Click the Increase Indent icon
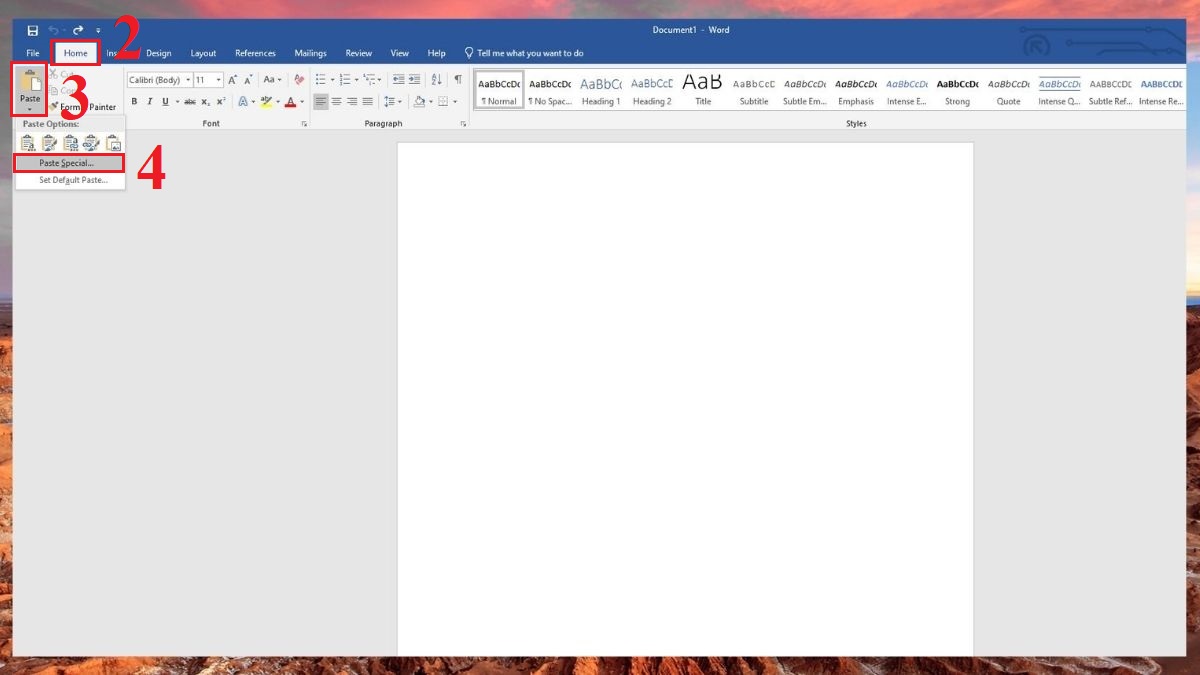Image resolution: width=1200 pixels, height=675 pixels. pyautogui.click(x=415, y=80)
